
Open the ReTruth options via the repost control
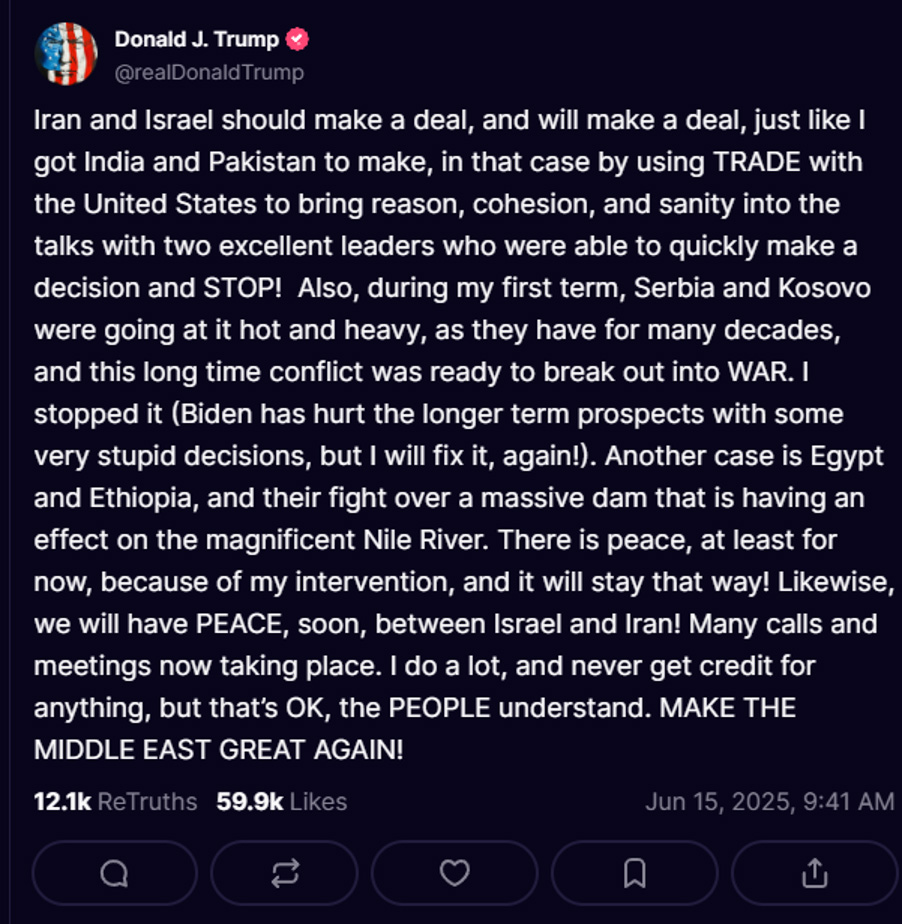click(283, 872)
